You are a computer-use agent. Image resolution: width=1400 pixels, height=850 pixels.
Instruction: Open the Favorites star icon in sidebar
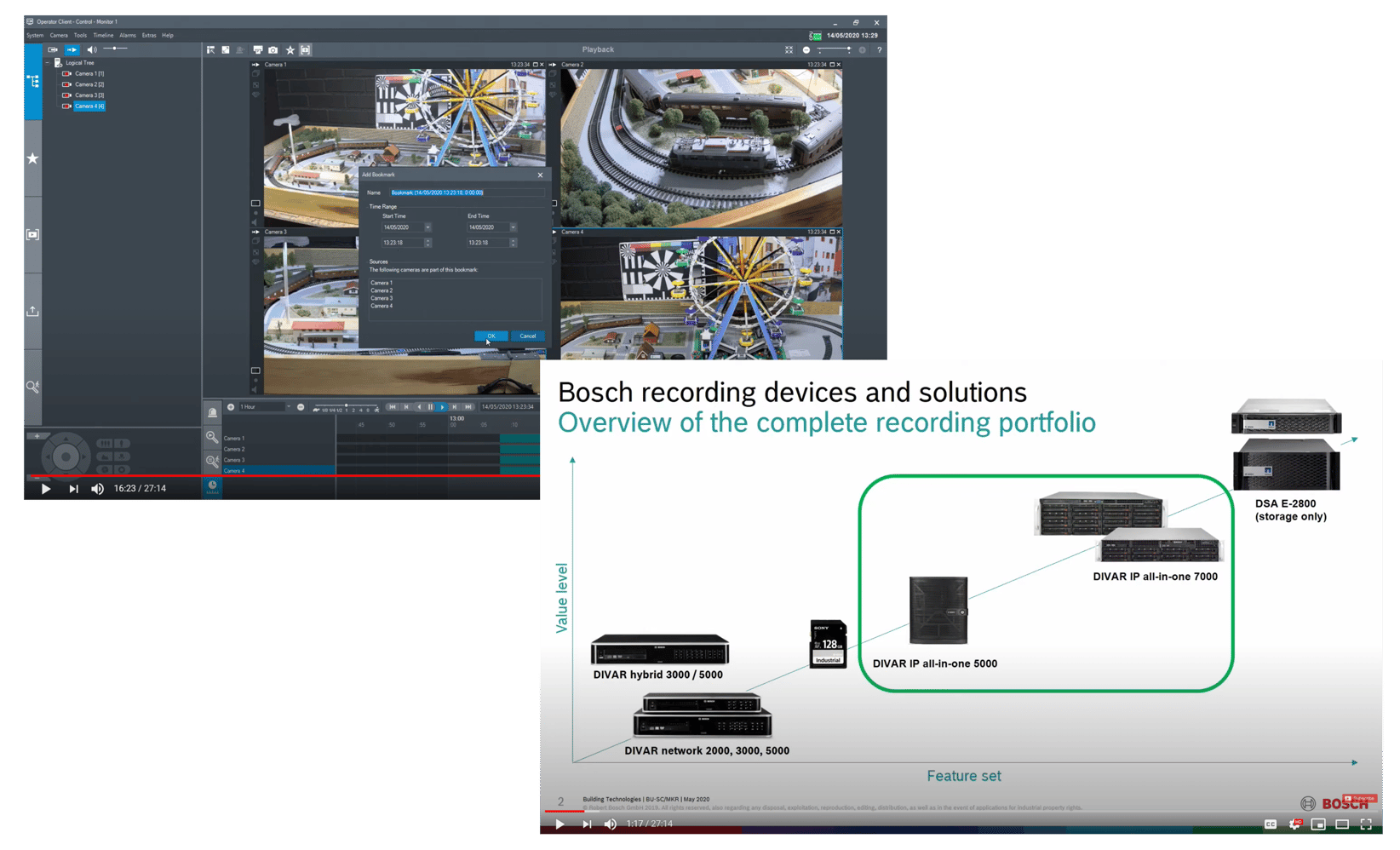point(32,158)
